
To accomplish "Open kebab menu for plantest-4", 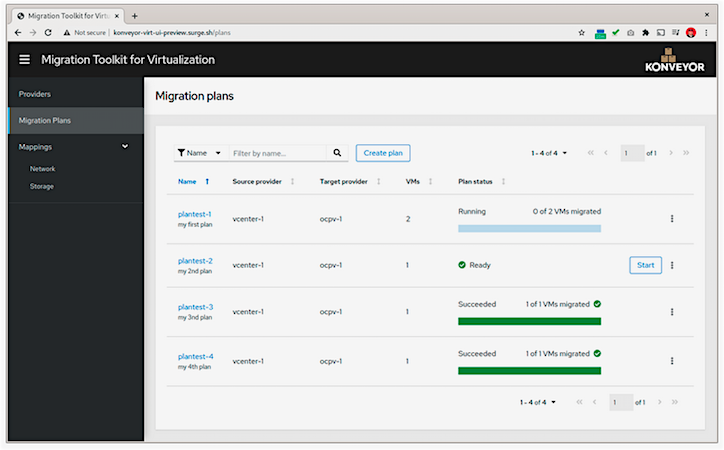I will (672, 361).
